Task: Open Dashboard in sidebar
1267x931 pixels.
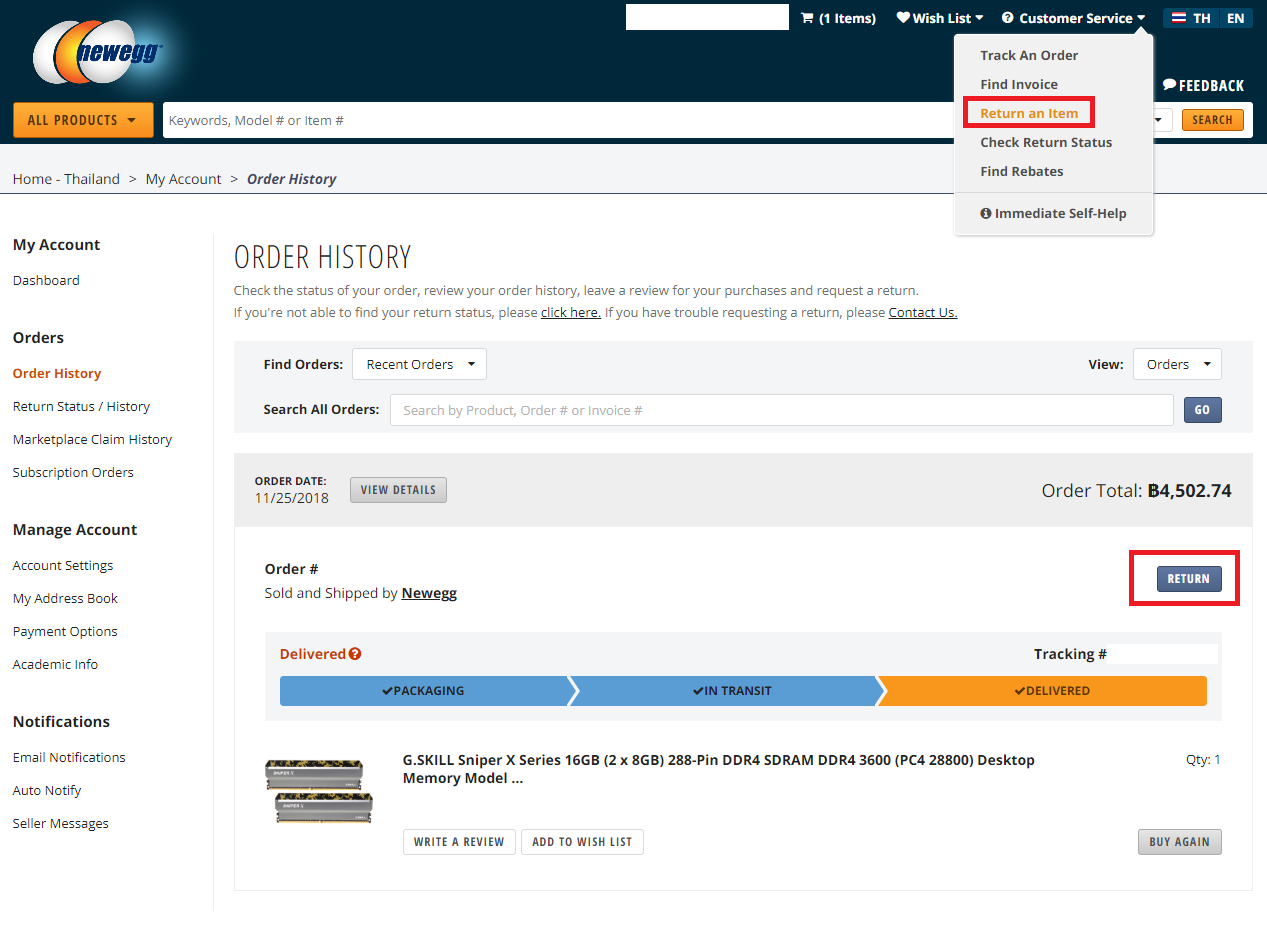Action: click(46, 280)
